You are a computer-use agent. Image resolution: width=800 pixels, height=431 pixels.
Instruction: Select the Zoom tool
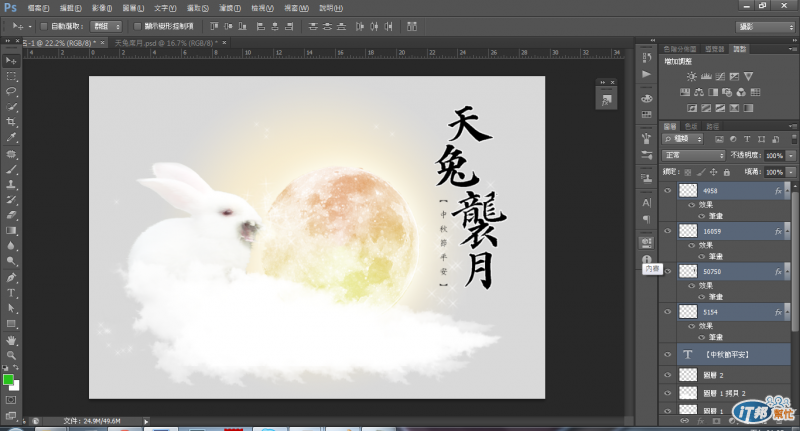coord(11,356)
